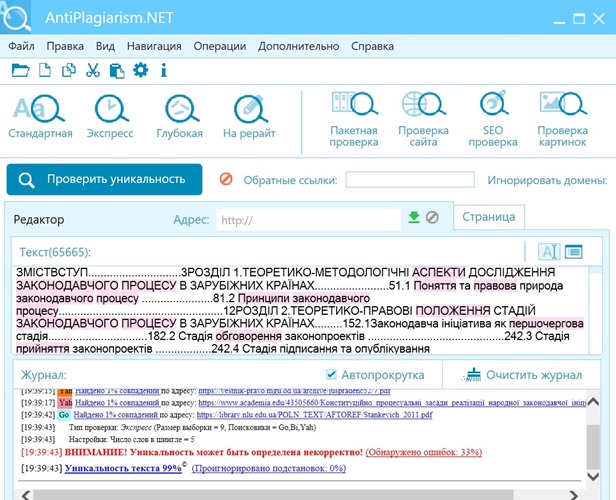Paste with the clipboard toolbar icon
The height and width of the screenshot is (500, 616).
[x=117, y=71]
